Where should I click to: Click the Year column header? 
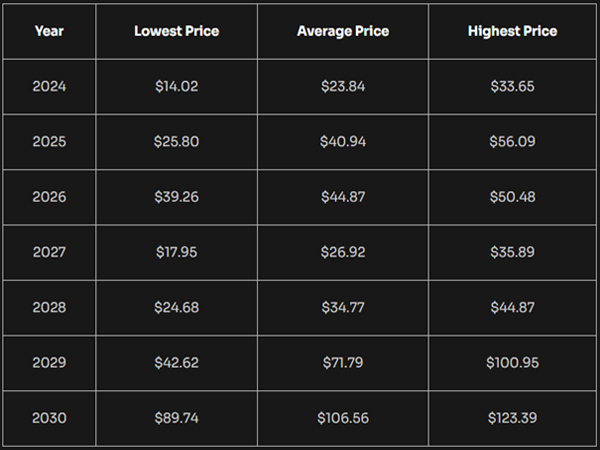[x=49, y=31]
